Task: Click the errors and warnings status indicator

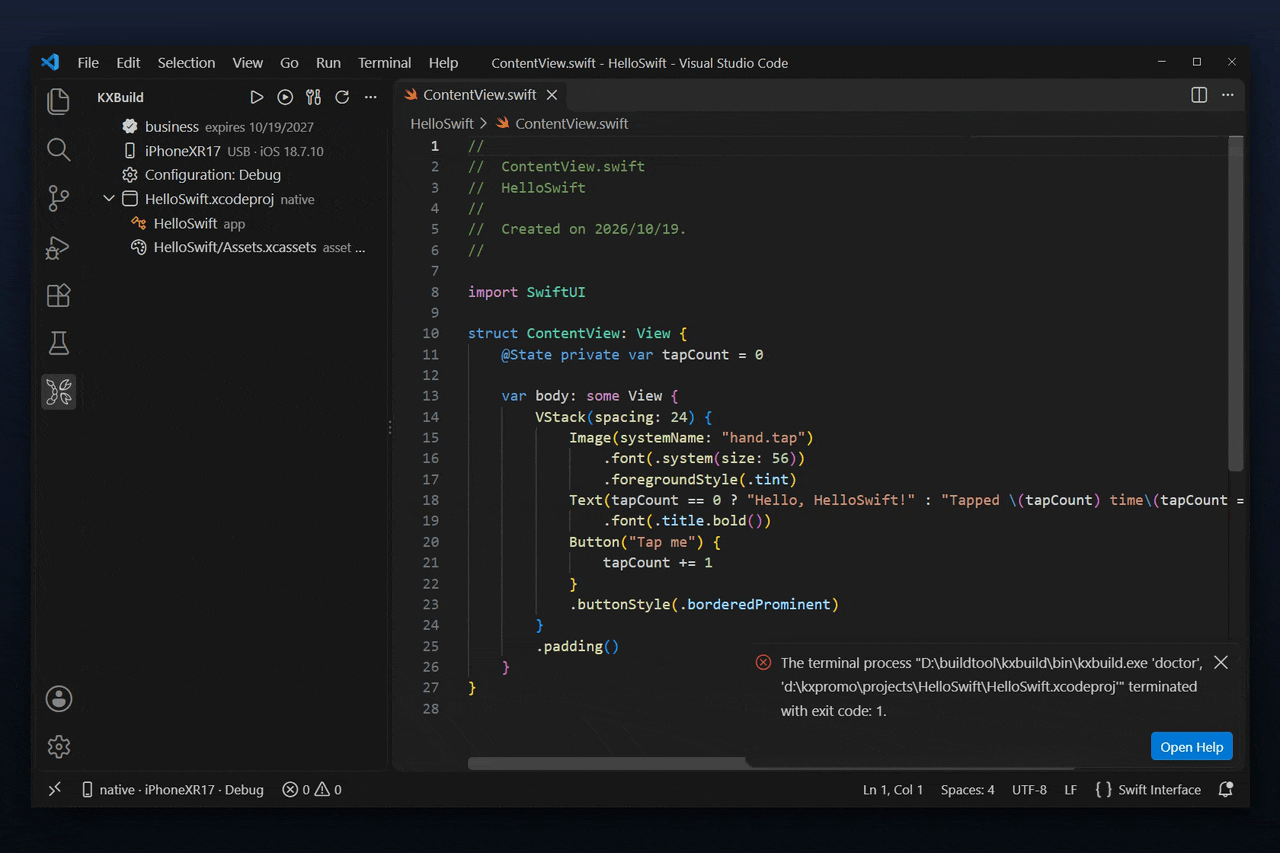Action: [x=311, y=790]
